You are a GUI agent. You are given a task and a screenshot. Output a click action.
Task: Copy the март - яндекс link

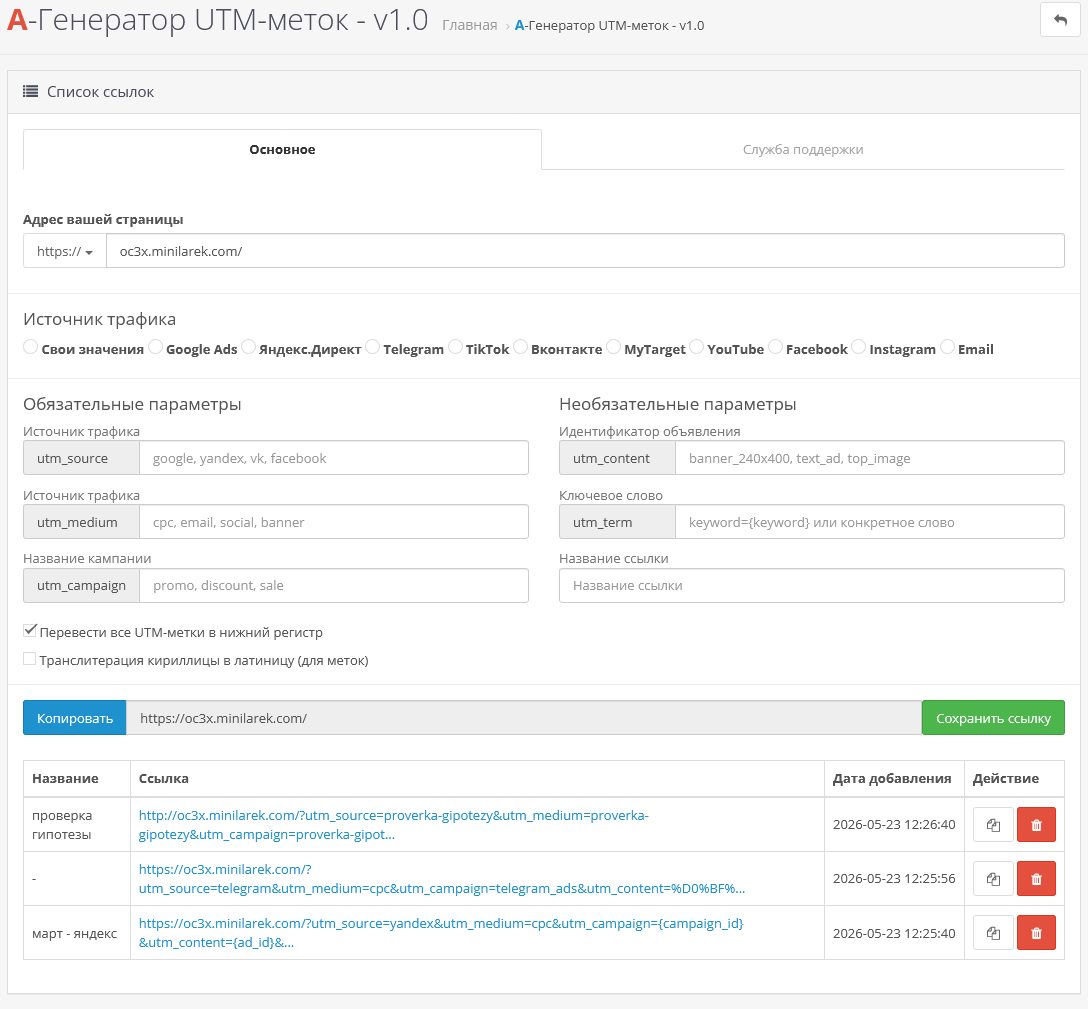(x=993, y=933)
